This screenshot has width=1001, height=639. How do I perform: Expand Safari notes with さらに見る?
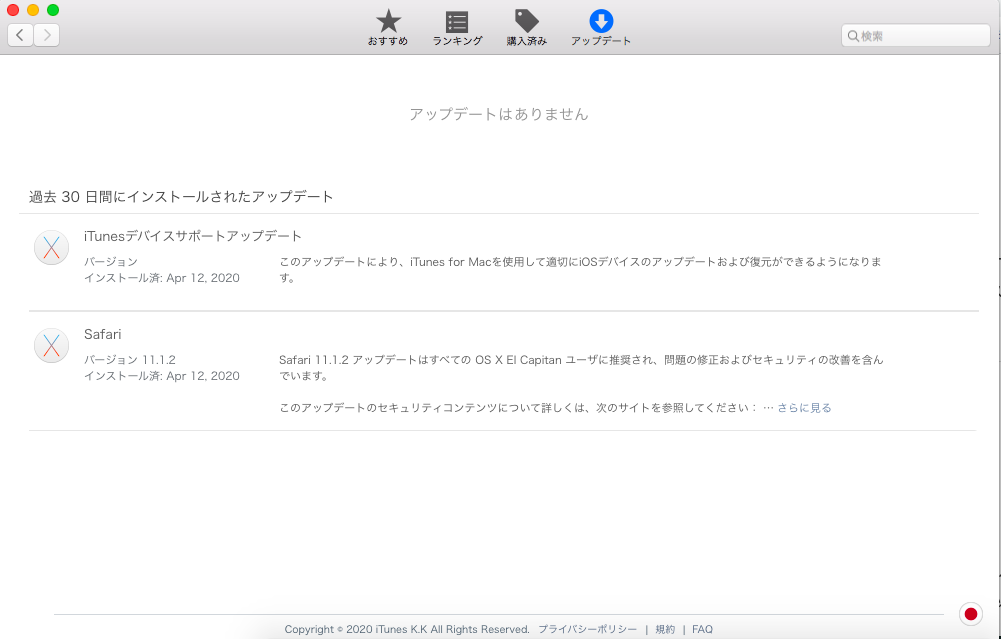(x=804, y=408)
